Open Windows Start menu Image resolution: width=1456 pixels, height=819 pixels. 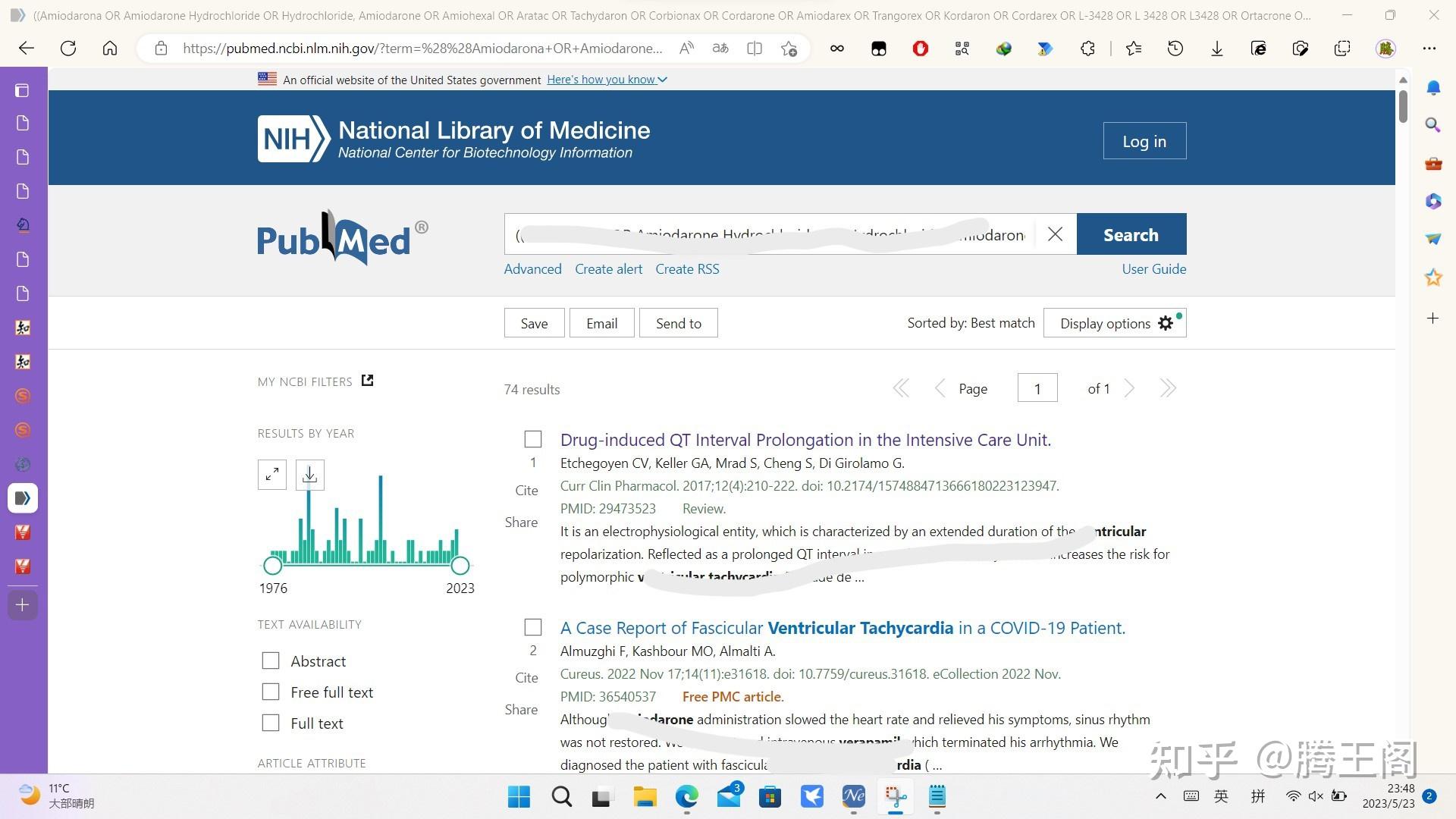coord(519,797)
